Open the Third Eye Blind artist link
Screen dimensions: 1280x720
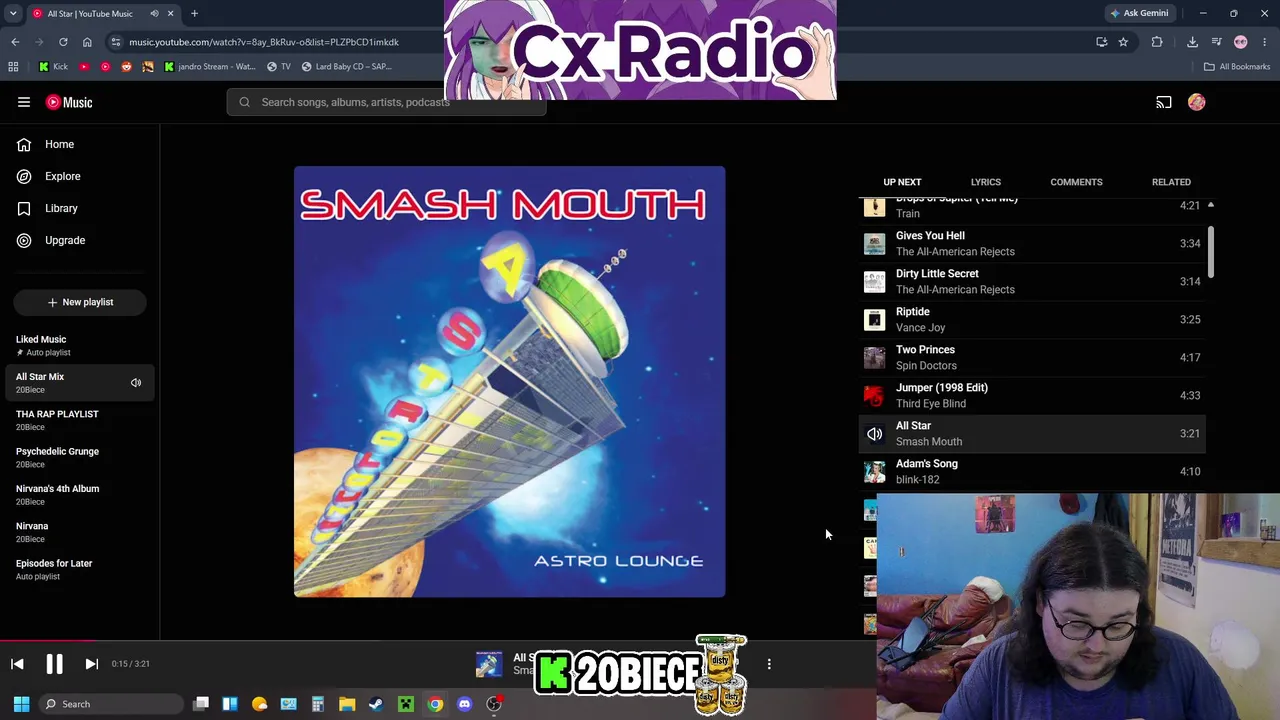click(931, 404)
